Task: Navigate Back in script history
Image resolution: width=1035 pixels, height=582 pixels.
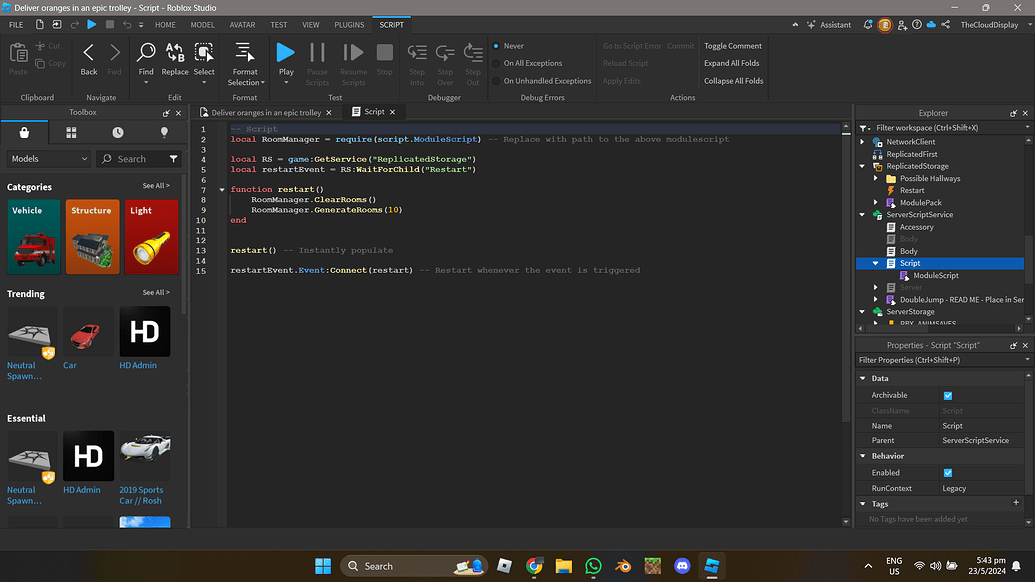Action: (88, 52)
